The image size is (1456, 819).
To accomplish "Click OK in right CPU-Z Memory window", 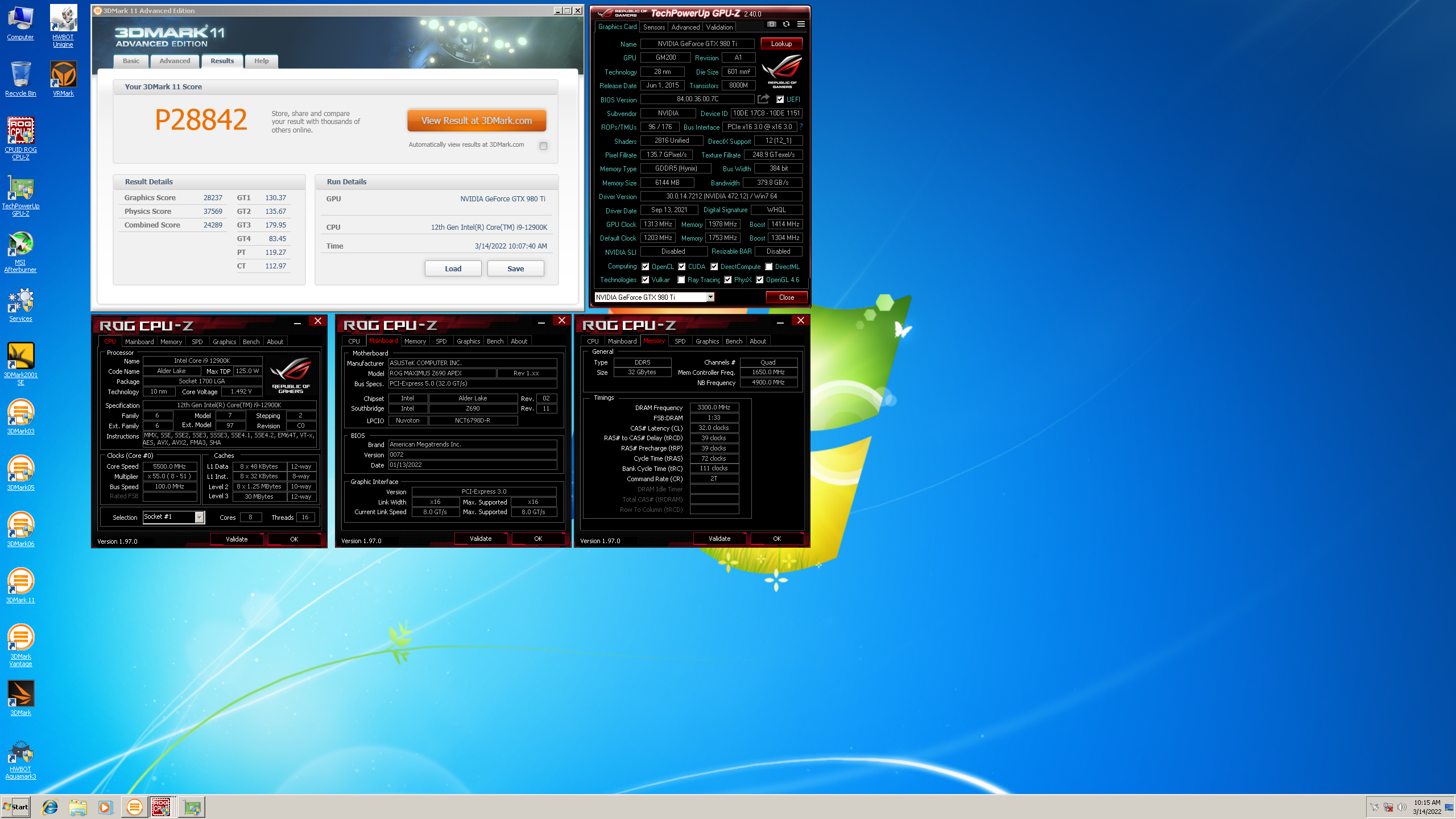I will coord(777,539).
